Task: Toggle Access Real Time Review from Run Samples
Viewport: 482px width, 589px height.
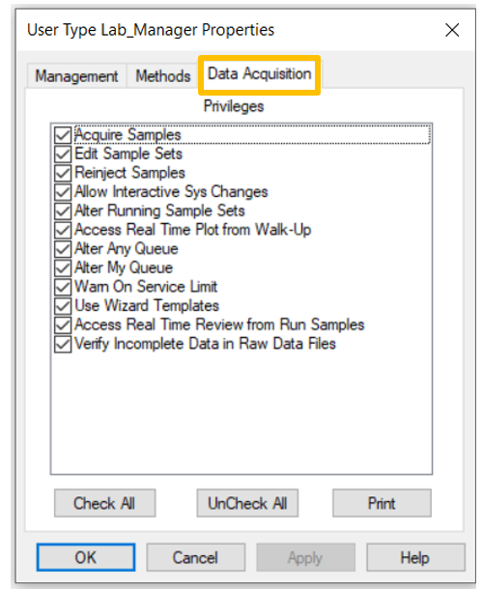Action: [63, 325]
